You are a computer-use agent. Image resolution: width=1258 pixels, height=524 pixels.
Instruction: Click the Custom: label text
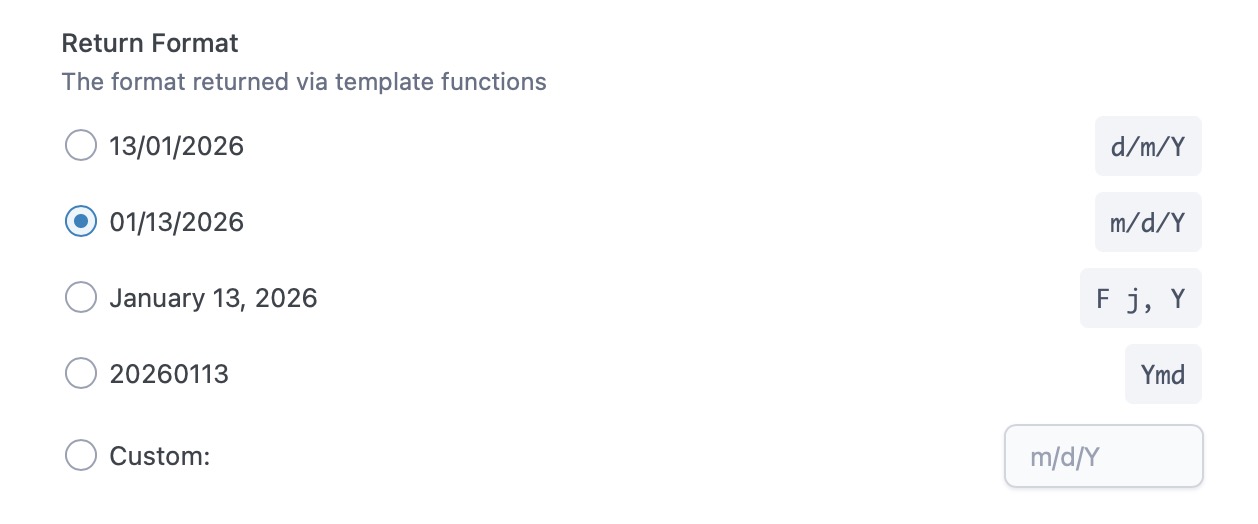pyautogui.click(x=160, y=456)
